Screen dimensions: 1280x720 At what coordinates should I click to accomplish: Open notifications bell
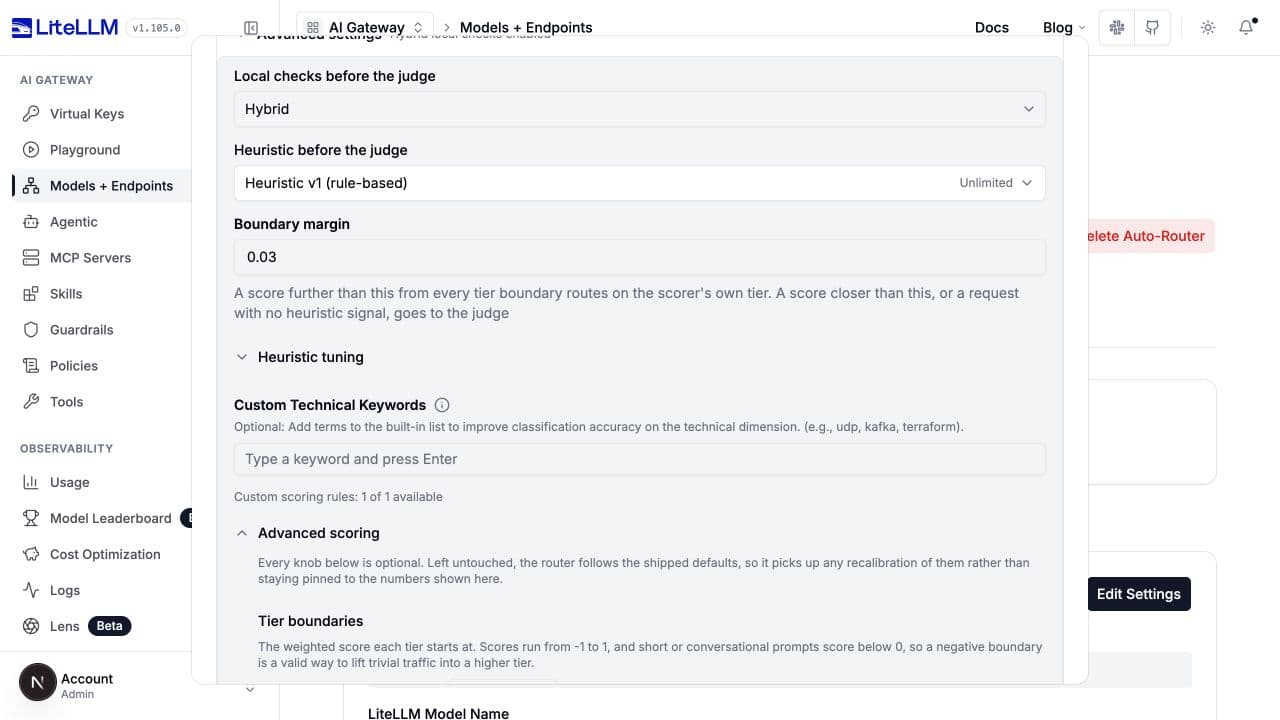click(1246, 28)
